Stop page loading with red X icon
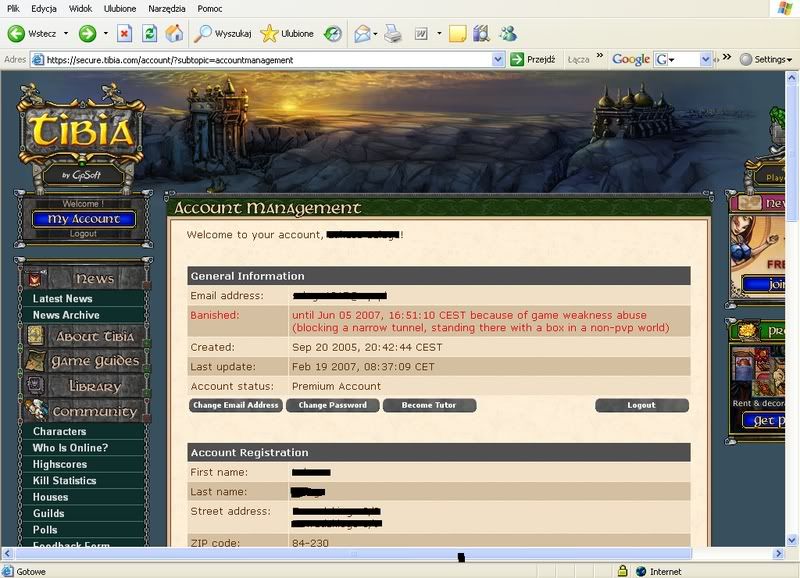 point(124,34)
